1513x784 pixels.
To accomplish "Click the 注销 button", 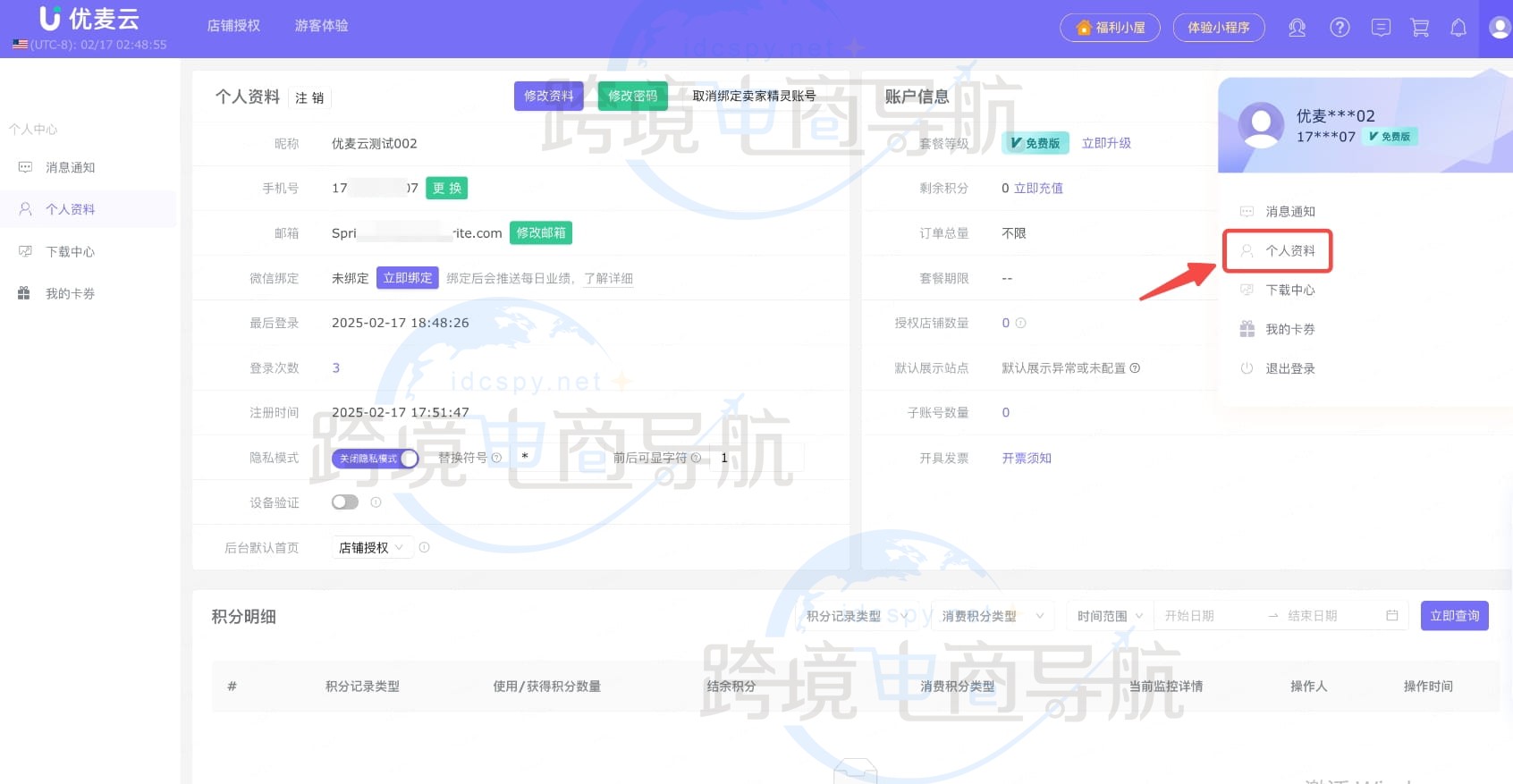I will click(x=309, y=97).
